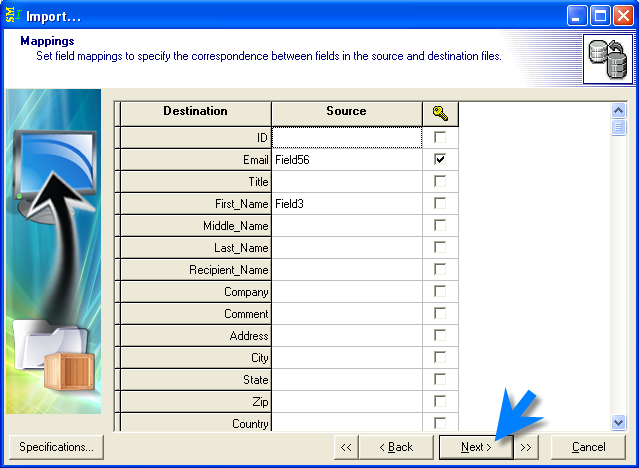639x468 pixels.
Task: Click the vertical scrollbar thumb
Action: click(x=618, y=127)
